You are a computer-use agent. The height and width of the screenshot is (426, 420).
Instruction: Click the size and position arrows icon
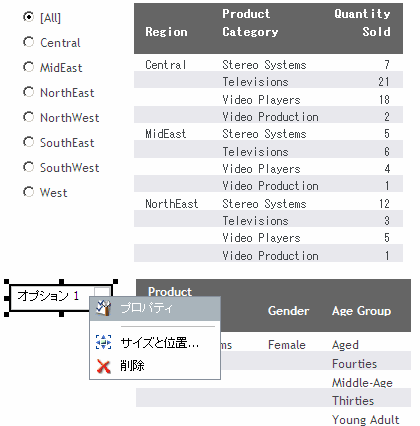(x=103, y=342)
